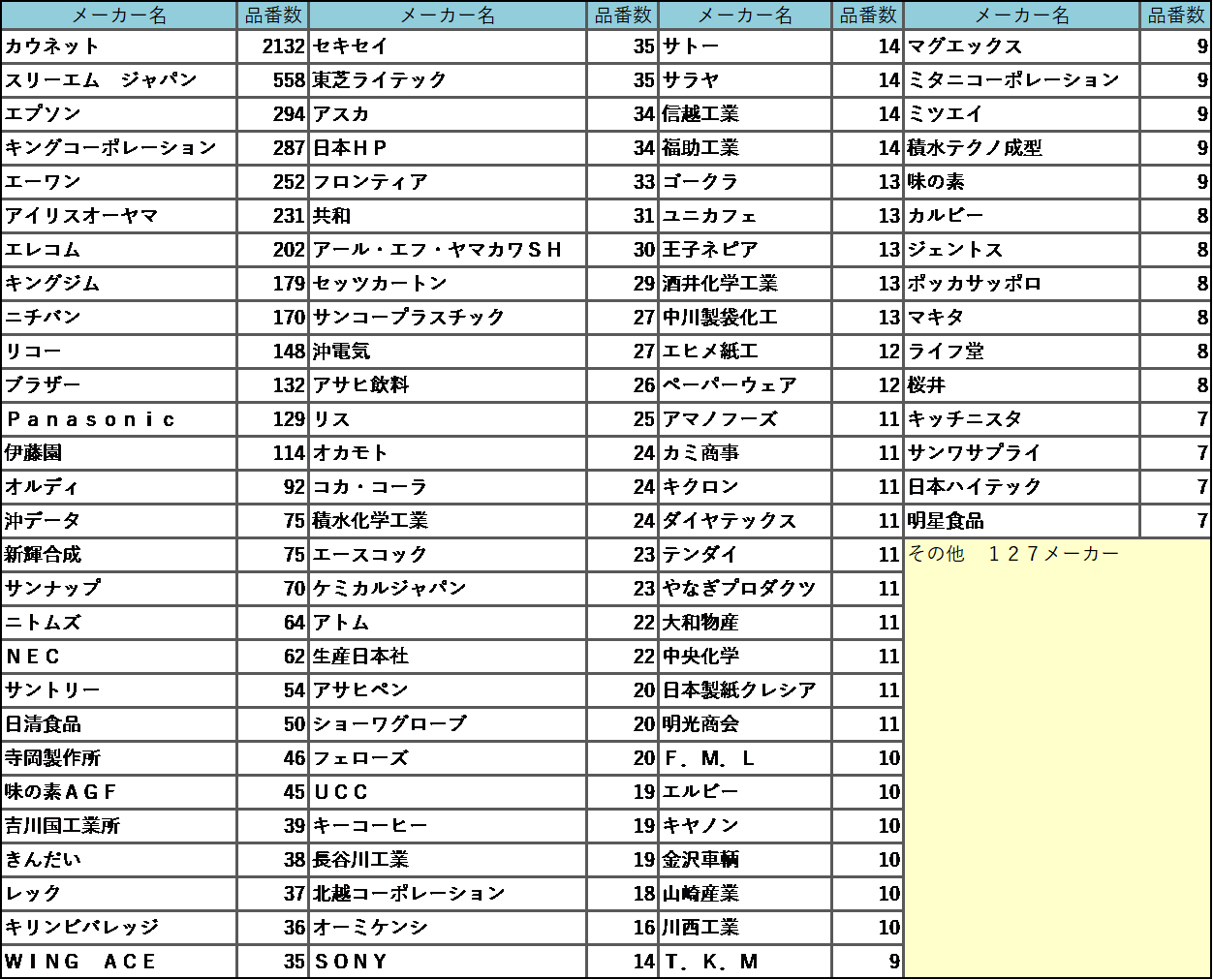Select the フロンティア cell
Screen dimensions: 1213x980
(448, 182)
